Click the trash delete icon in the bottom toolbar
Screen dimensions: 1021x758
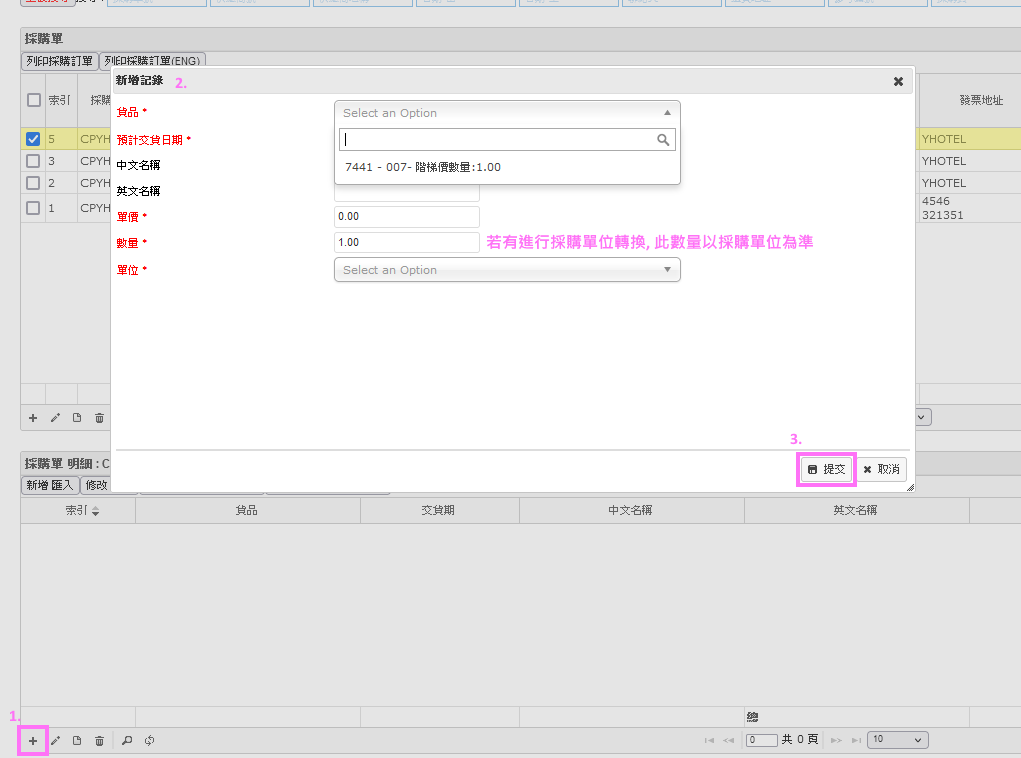point(98,740)
